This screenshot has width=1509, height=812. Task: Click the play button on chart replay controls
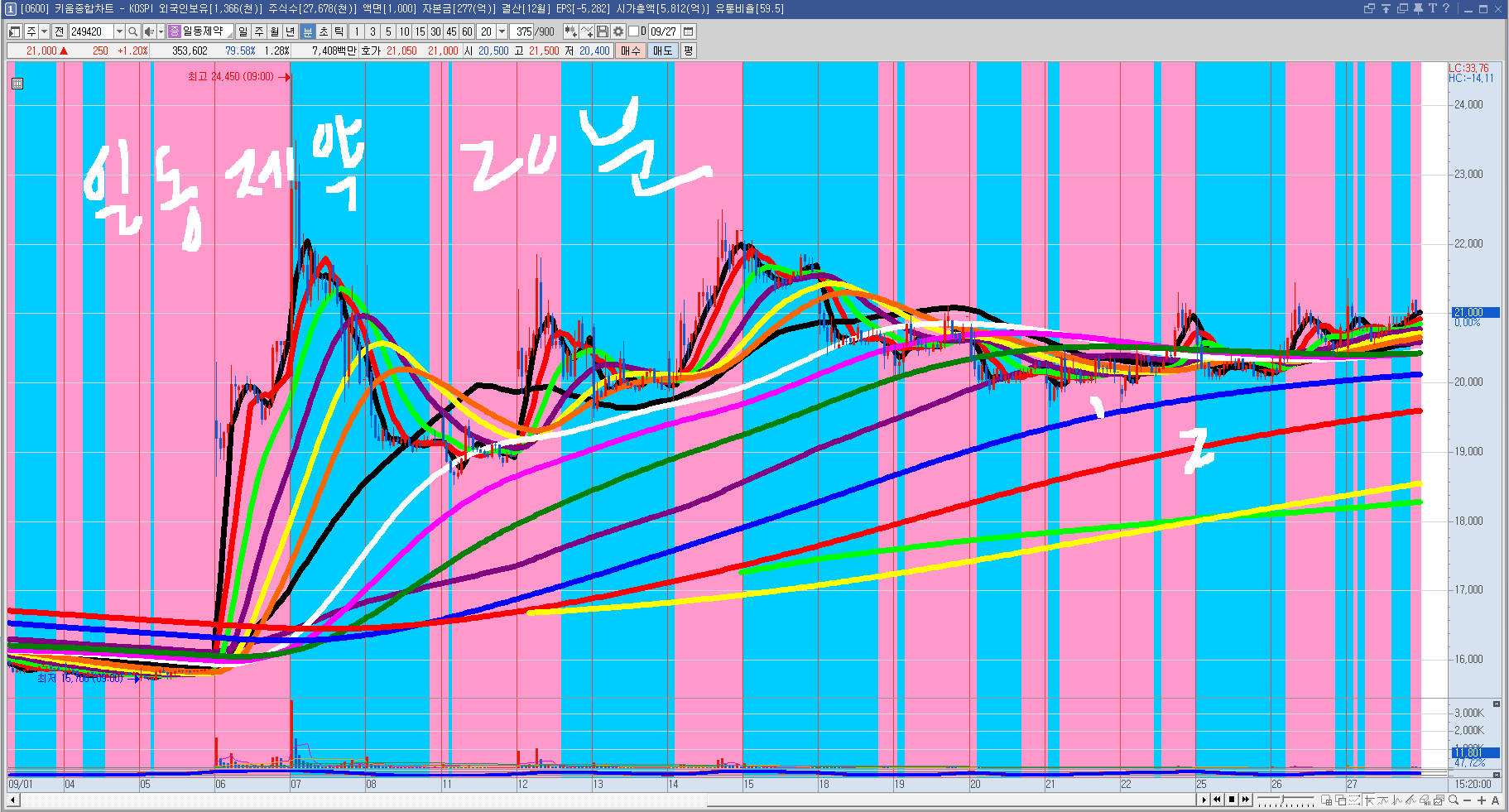pos(1204,800)
